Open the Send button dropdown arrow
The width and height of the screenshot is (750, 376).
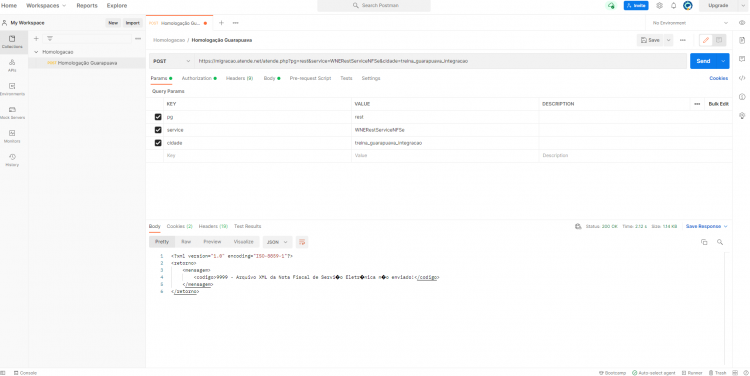tap(723, 61)
